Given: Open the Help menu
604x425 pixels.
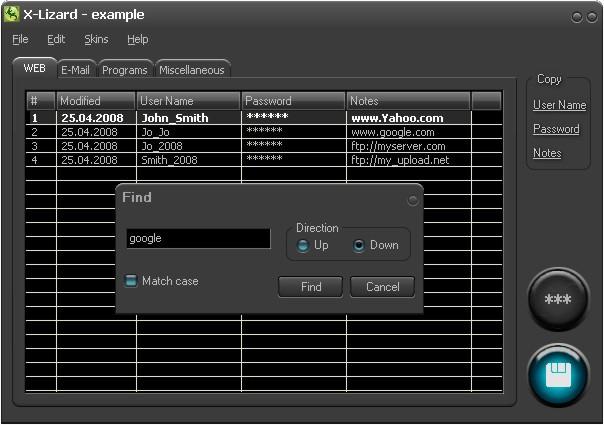Looking at the screenshot, I should pyautogui.click(x=138, y=39).
